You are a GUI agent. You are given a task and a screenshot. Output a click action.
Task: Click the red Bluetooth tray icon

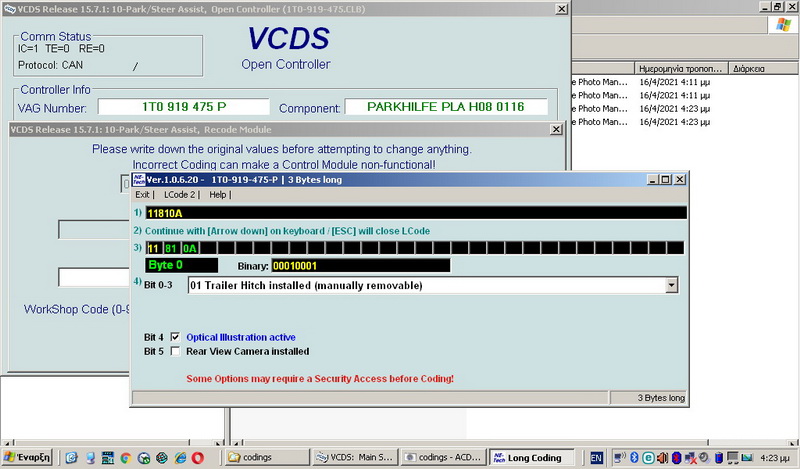pyautogui.click(x=677, y=457)
